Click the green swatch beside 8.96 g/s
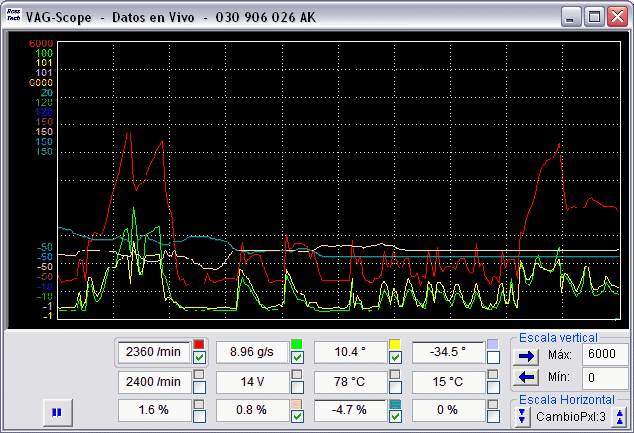 click(297, 345)
